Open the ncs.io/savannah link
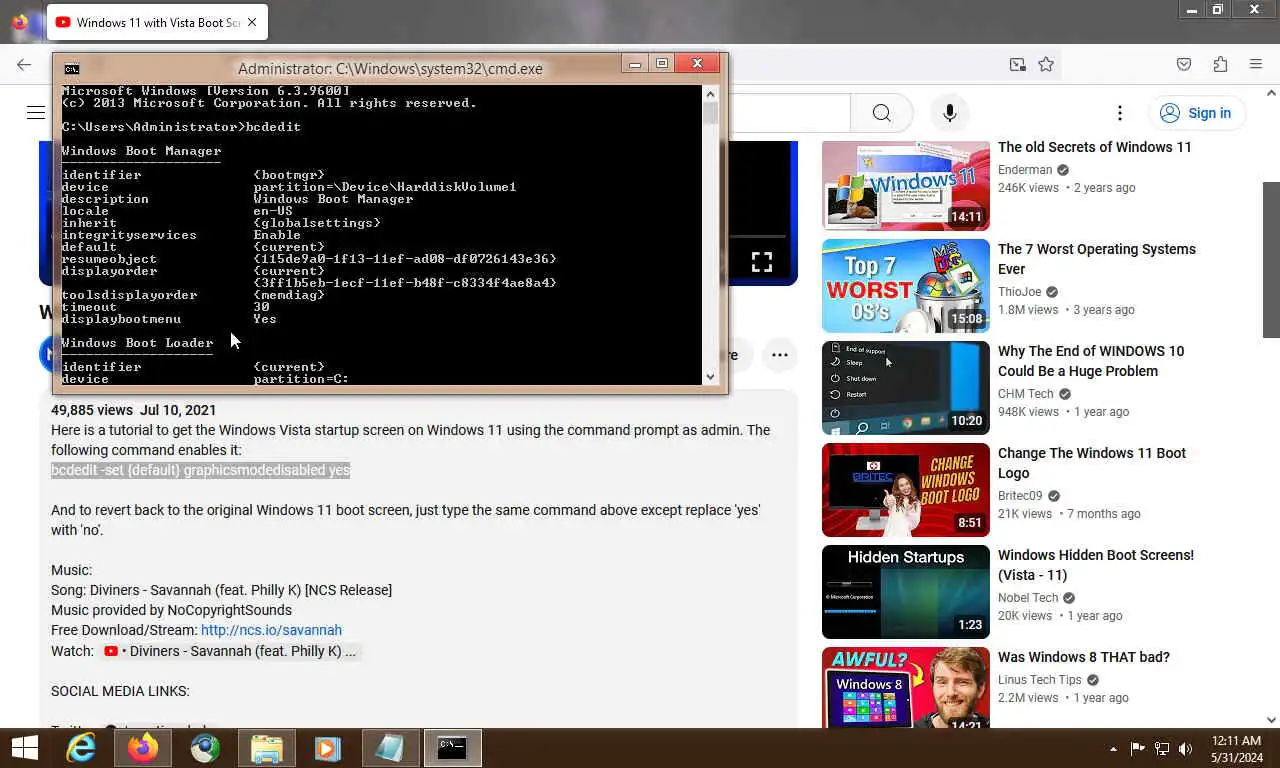1280x768 pixels. (271, 630)
